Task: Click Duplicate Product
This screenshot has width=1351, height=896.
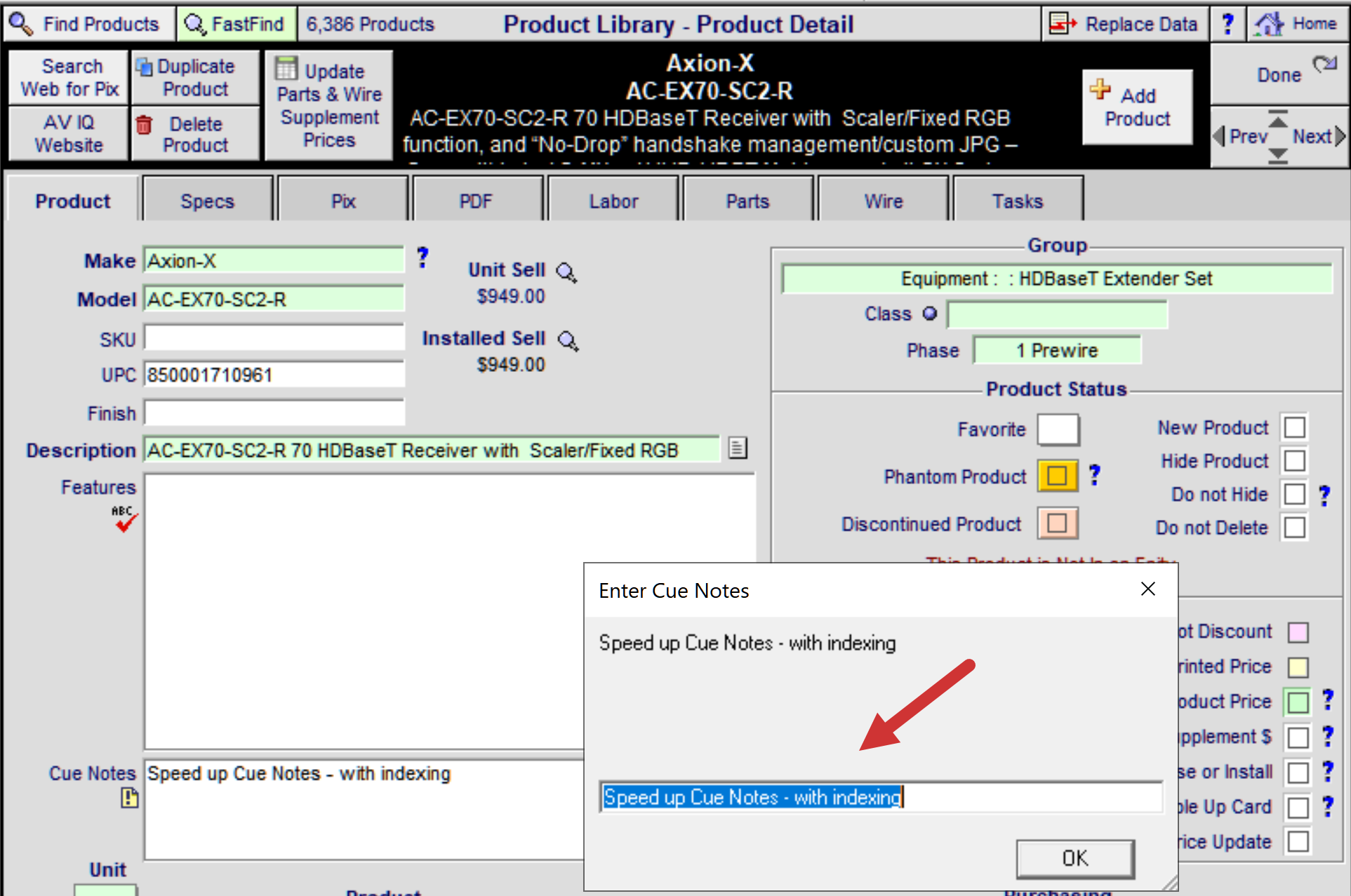Action: click(x=195, y=77)
